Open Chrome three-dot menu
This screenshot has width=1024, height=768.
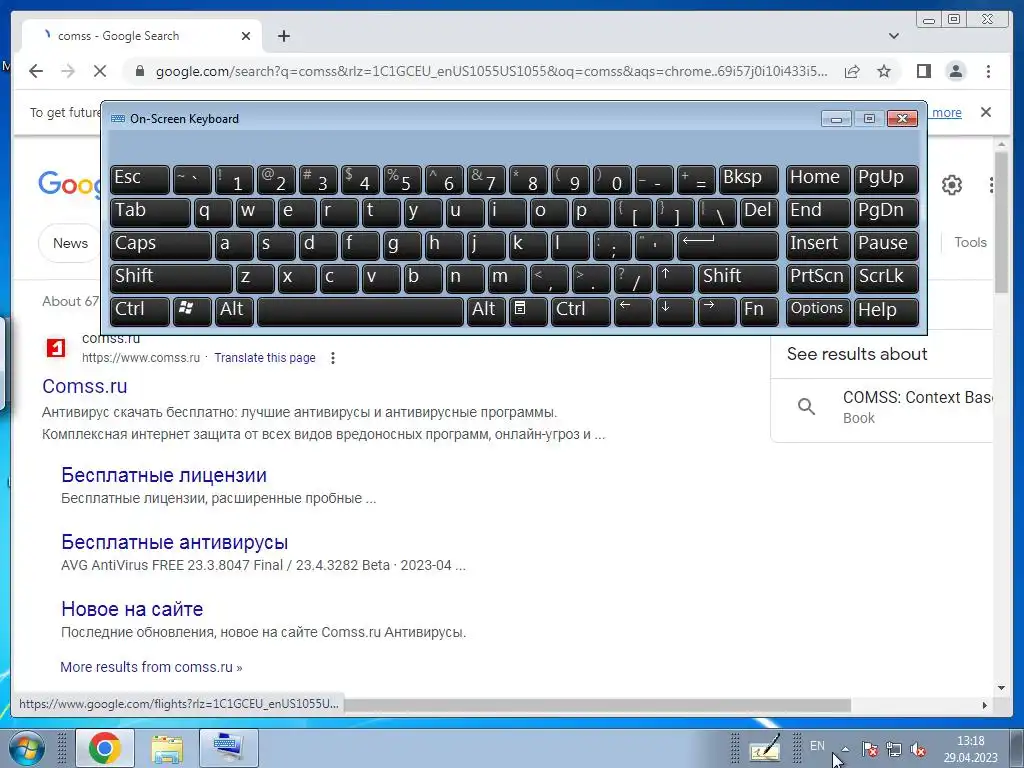pos(988,71)
